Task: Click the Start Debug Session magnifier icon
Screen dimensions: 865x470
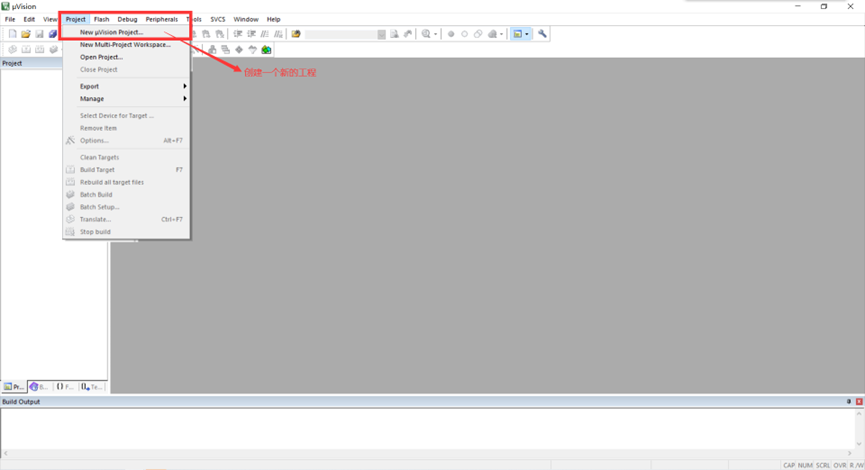Action: pos(426,34)
